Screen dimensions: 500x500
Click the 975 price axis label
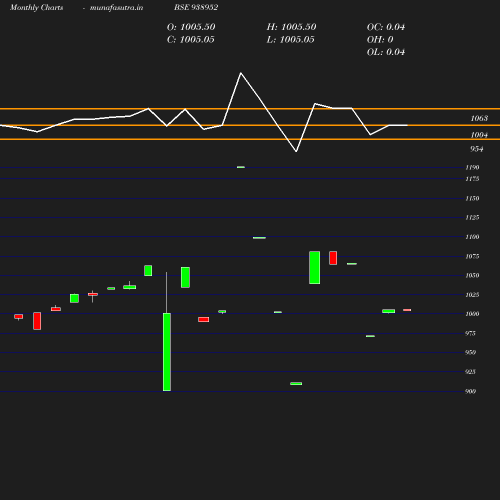tap(470, 333)
